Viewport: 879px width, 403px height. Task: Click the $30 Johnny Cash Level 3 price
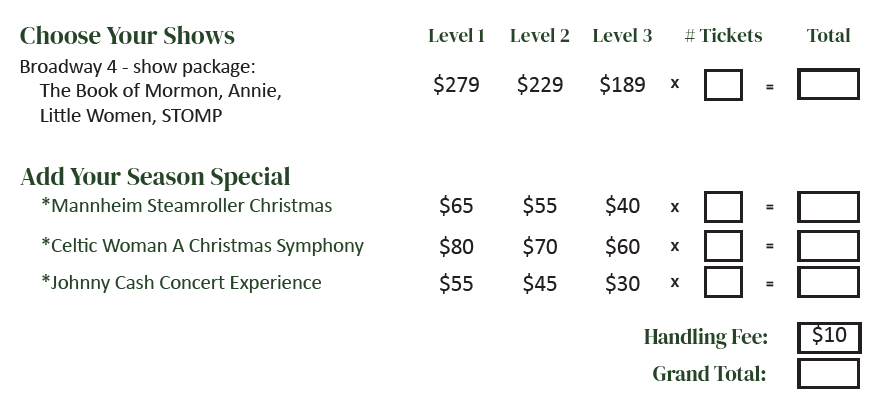622,284
